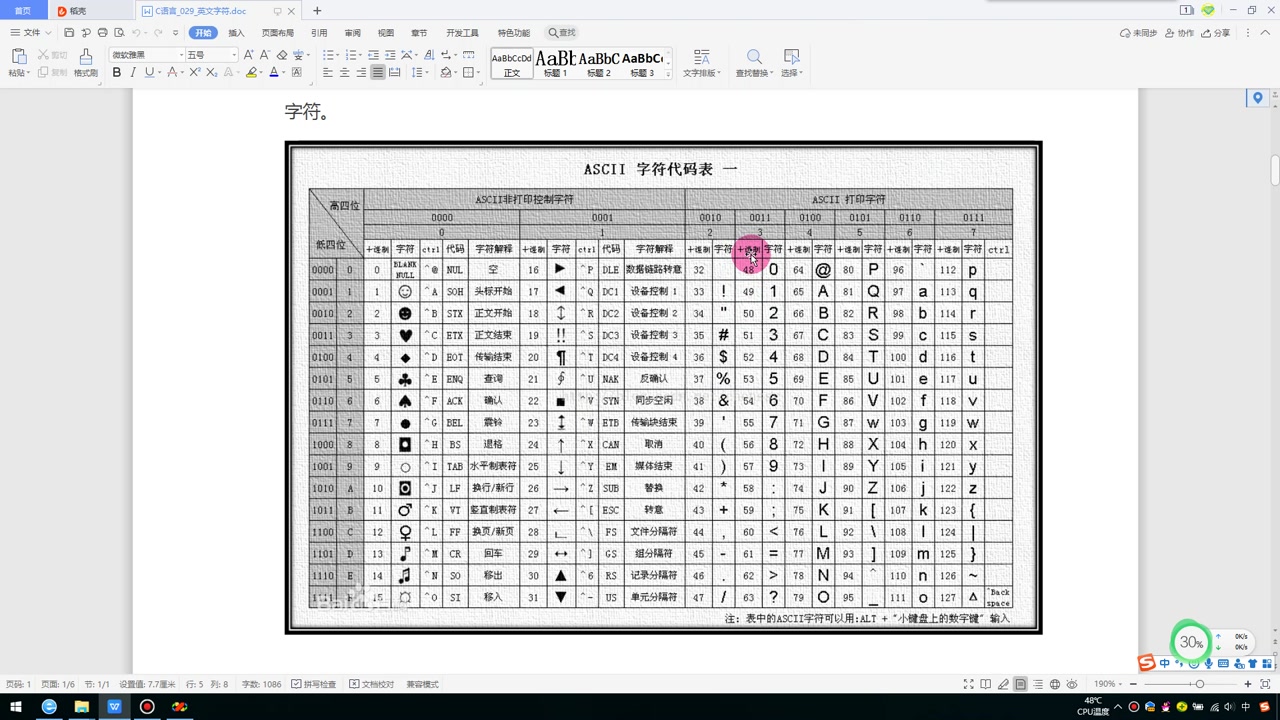1280x720 pixels.
Task: Click the Save icon in quick access toolbar
Action: [x=69, y=32]
